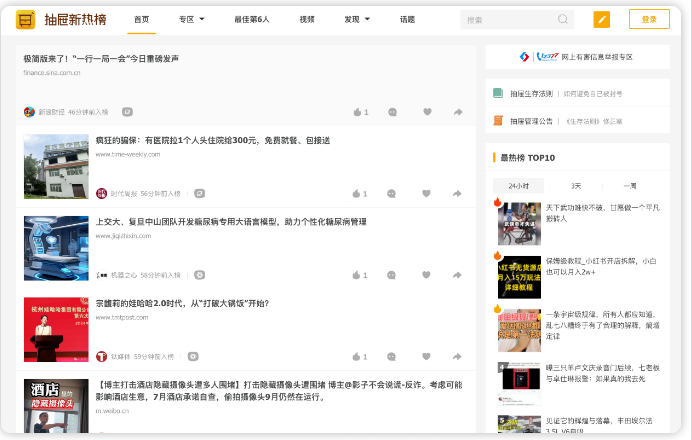Screen dimensions: 692x440
Task: Open hot item 一条宇宙级规律
Action: pos(603,325)
